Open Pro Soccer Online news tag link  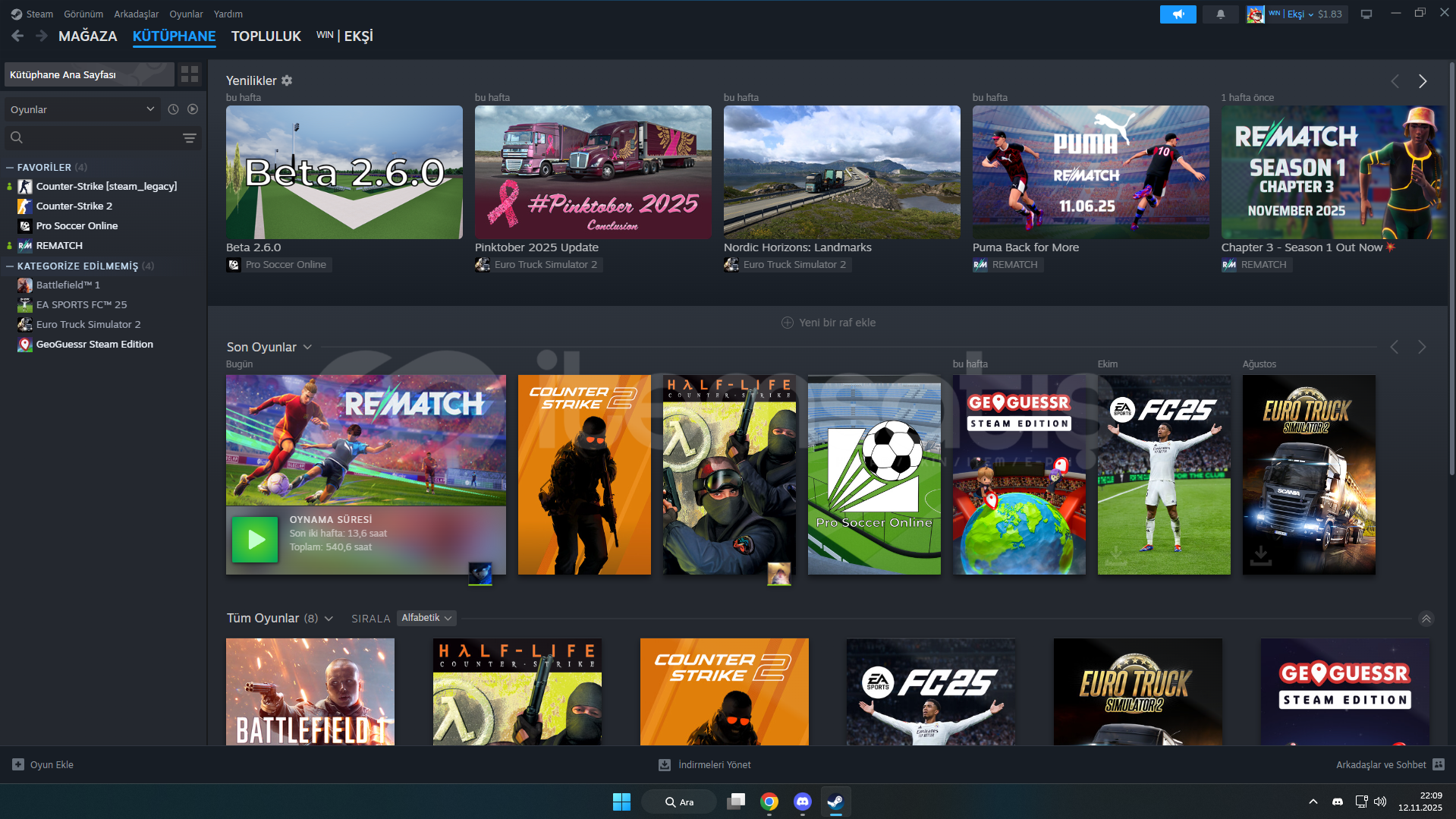(278, 264)
